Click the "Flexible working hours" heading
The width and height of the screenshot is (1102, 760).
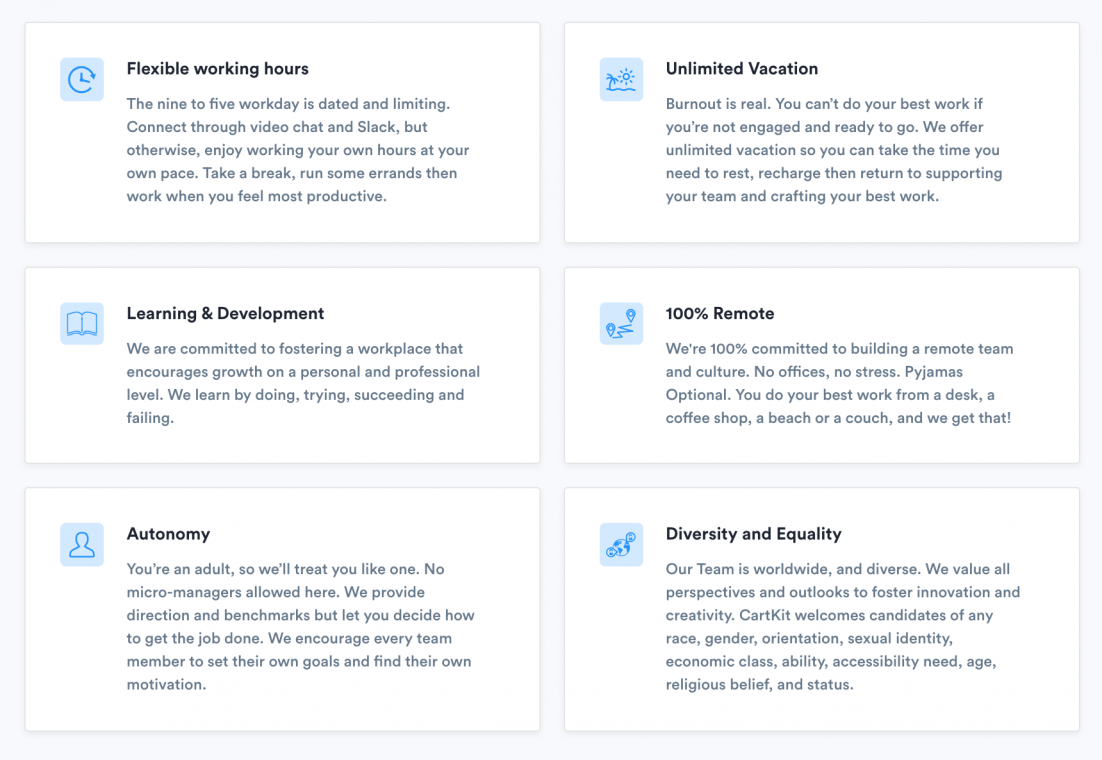click(217, 69)
